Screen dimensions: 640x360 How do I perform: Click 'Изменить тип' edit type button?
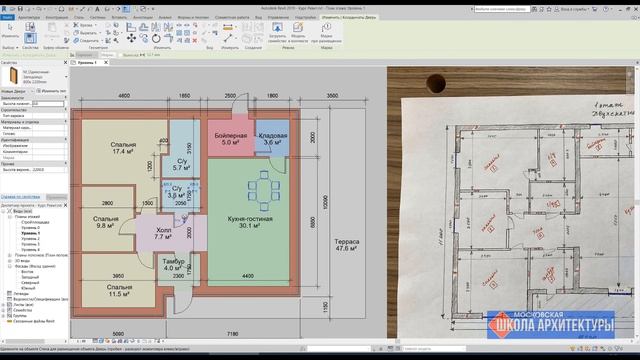(x=51, y=91)
